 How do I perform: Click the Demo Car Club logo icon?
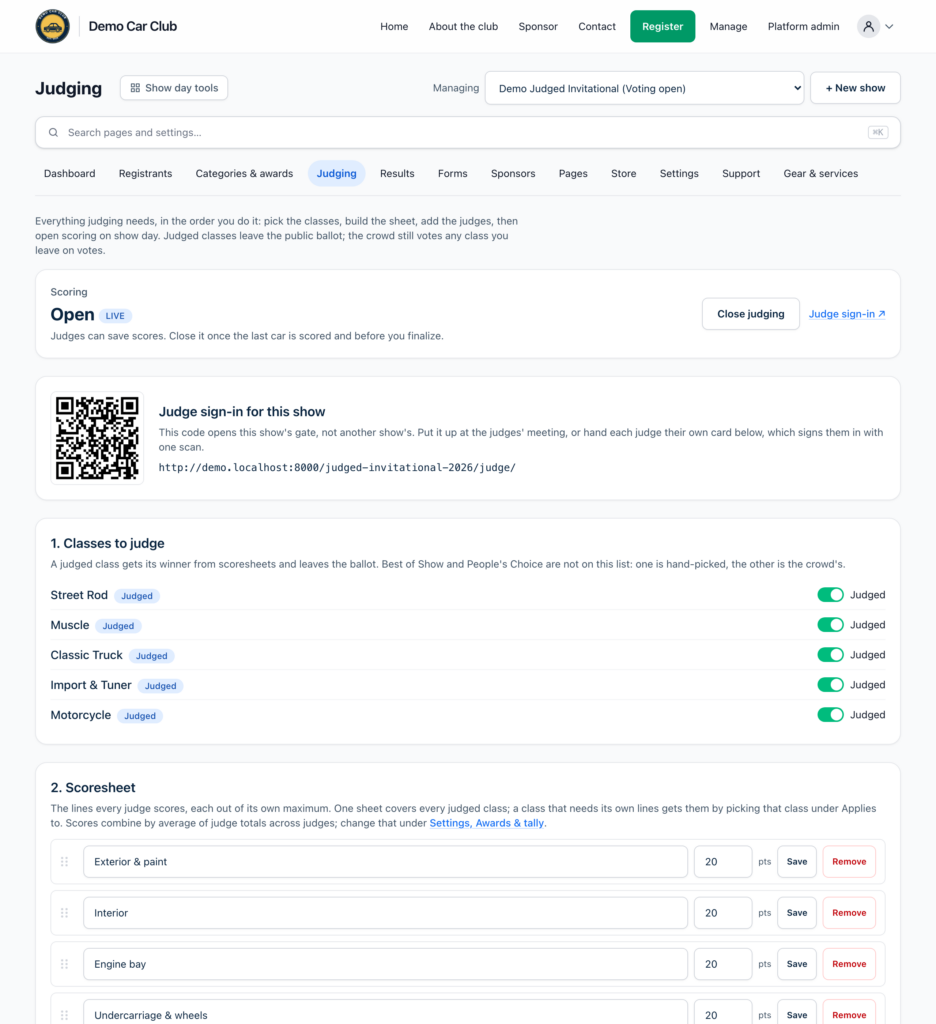(x=52, y=26)
